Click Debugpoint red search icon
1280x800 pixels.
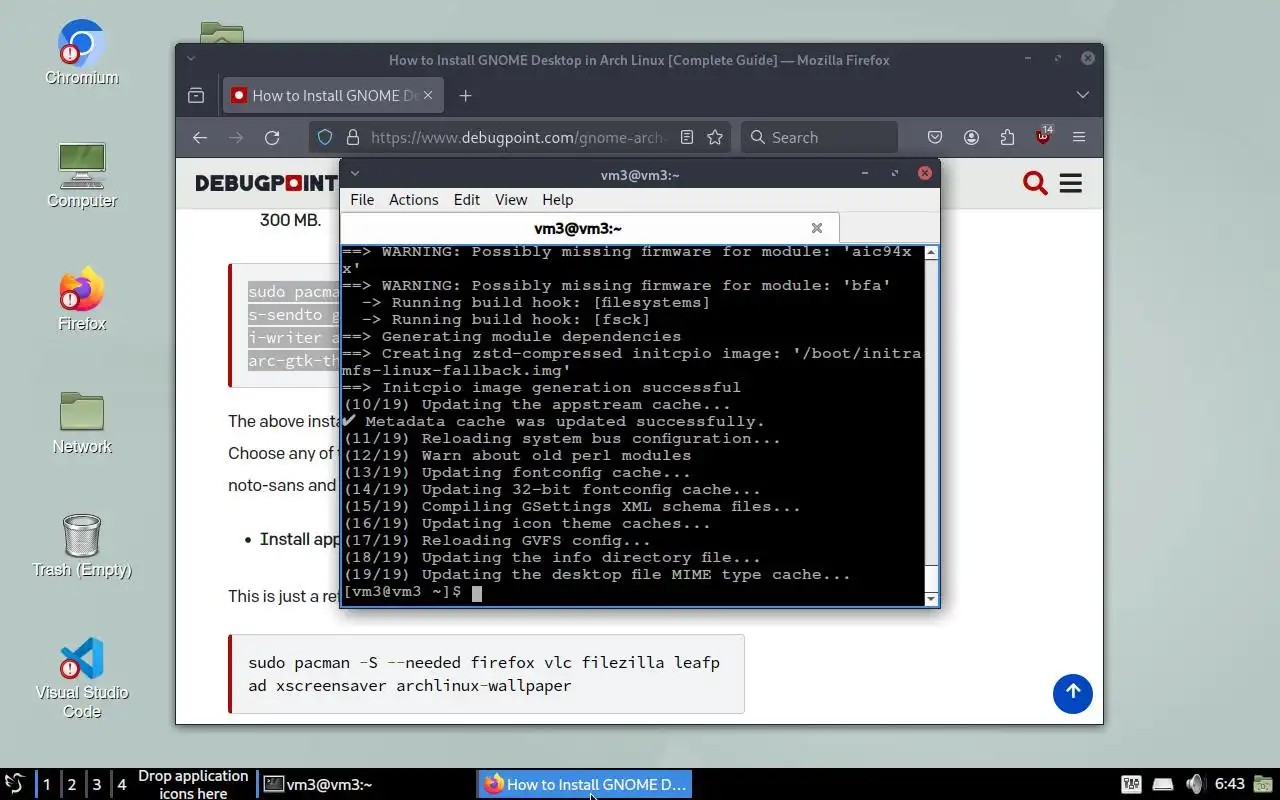(x=1035, y=183)
